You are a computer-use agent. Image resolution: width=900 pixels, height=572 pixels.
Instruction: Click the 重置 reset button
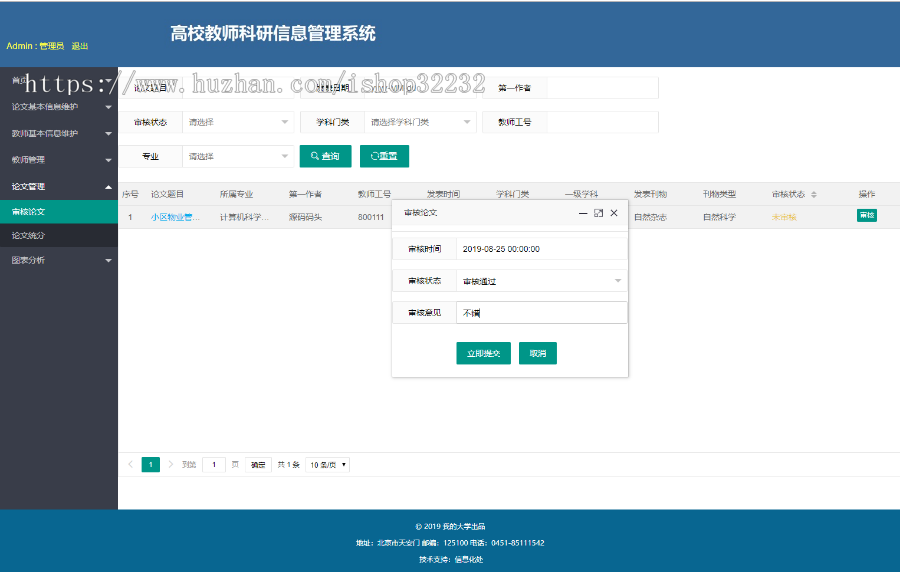[x=384, y=156]
